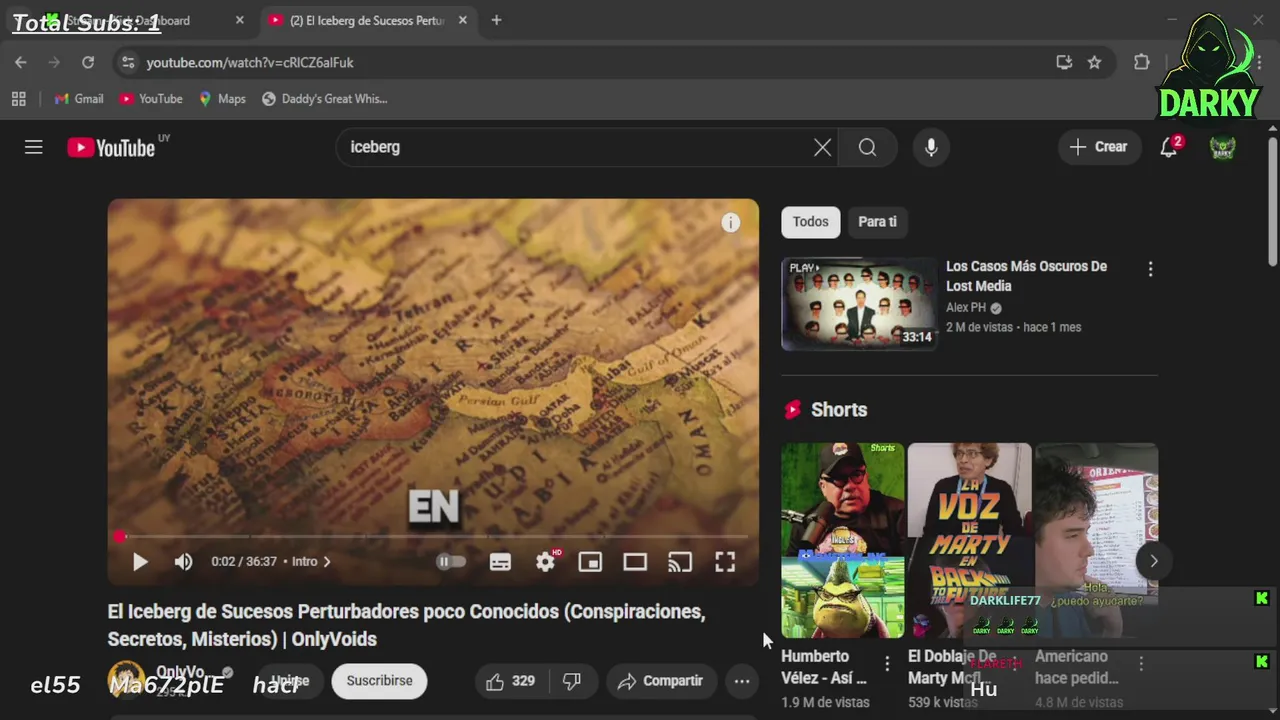Image resolution: width=1280 pixels, height=720 pixels.
Task: Open browser extensions puzzle icon
Action: (1141, 62)
